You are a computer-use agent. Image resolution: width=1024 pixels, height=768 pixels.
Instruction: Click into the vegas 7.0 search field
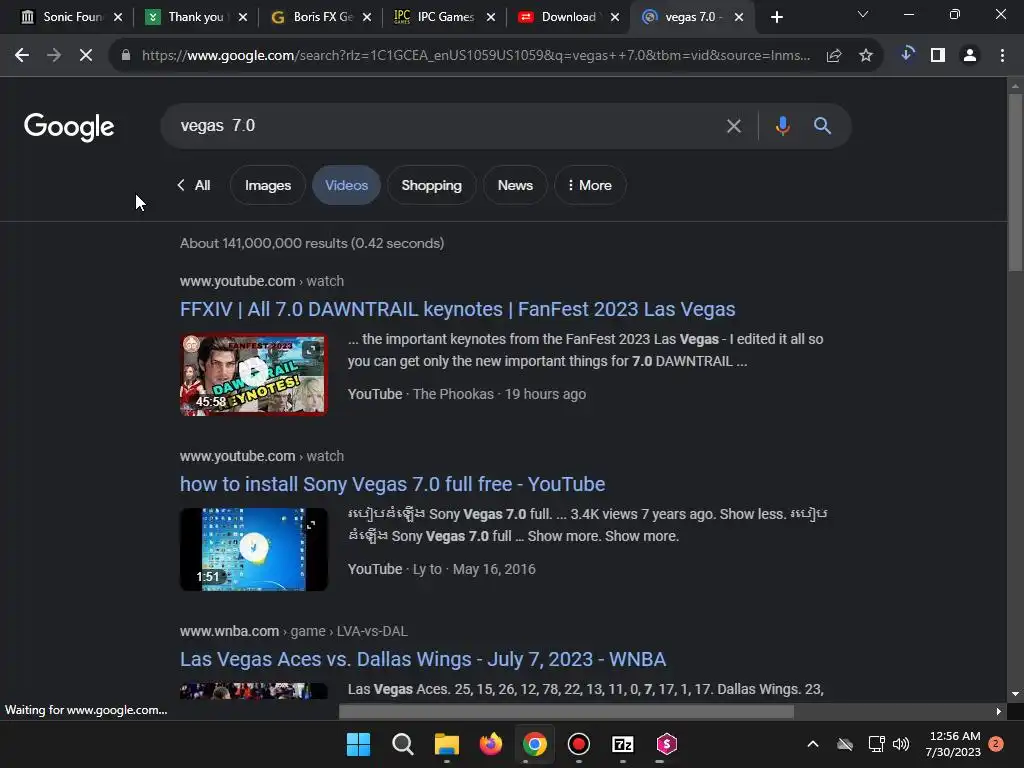pyautogui.click(x=444, y=125)
